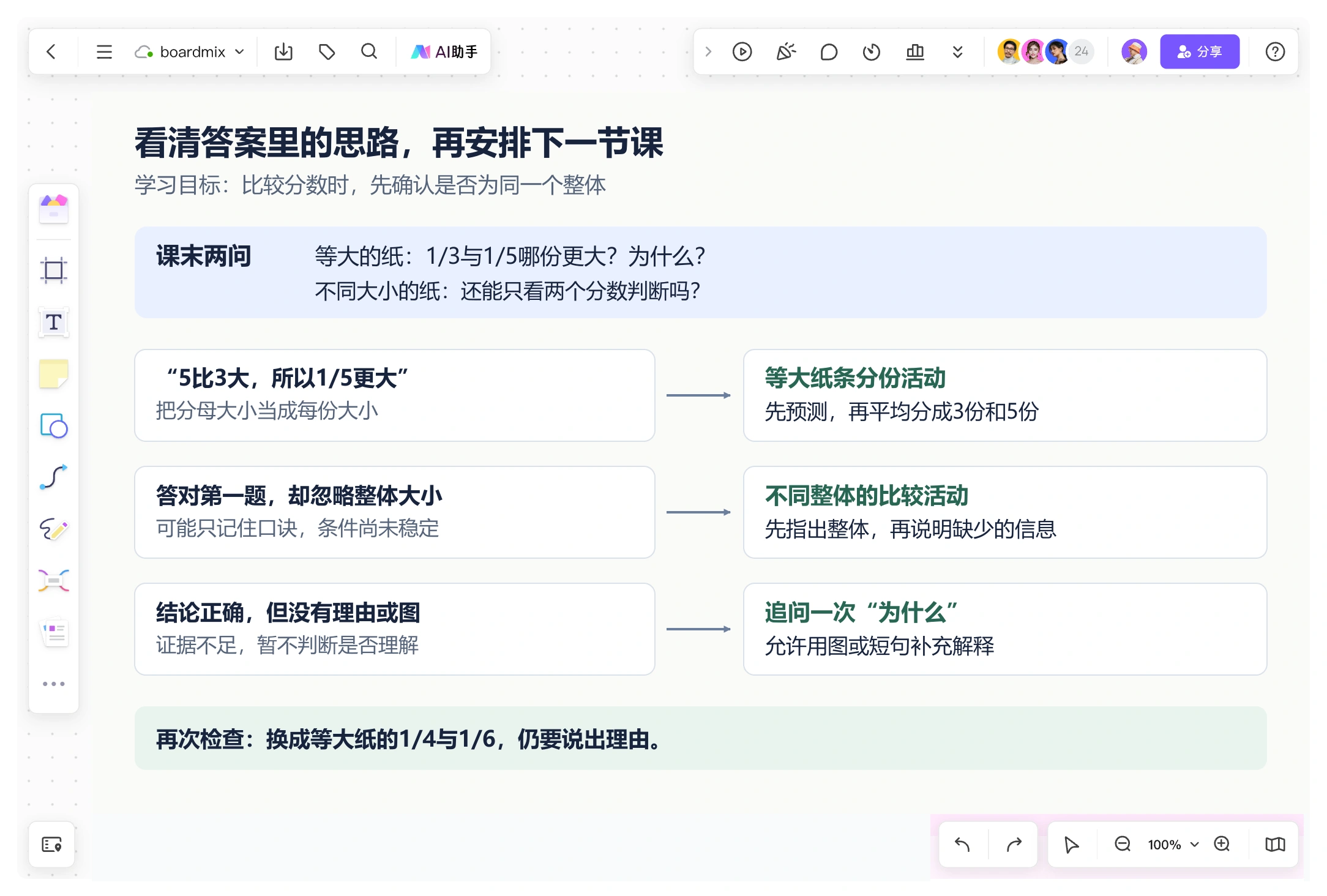The image size is (1327, 896).
Task: Select the 先预测，再平均分成3份和5份 line
Action: 902,411
